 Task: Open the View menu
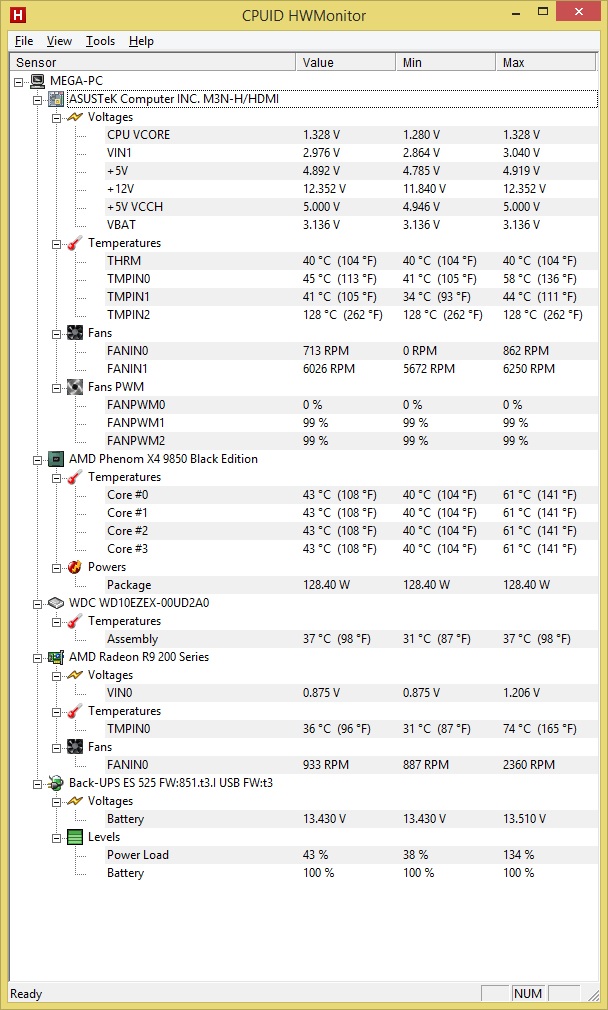tap(59, 41)
